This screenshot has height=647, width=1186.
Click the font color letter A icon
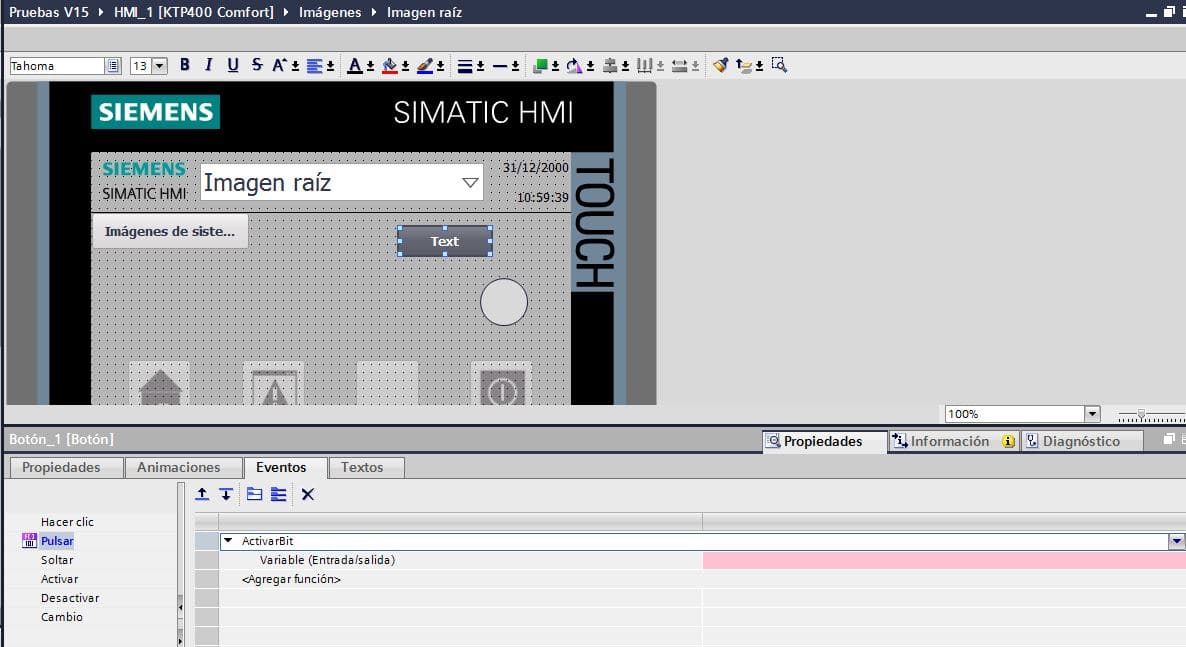tap(355, 66)
